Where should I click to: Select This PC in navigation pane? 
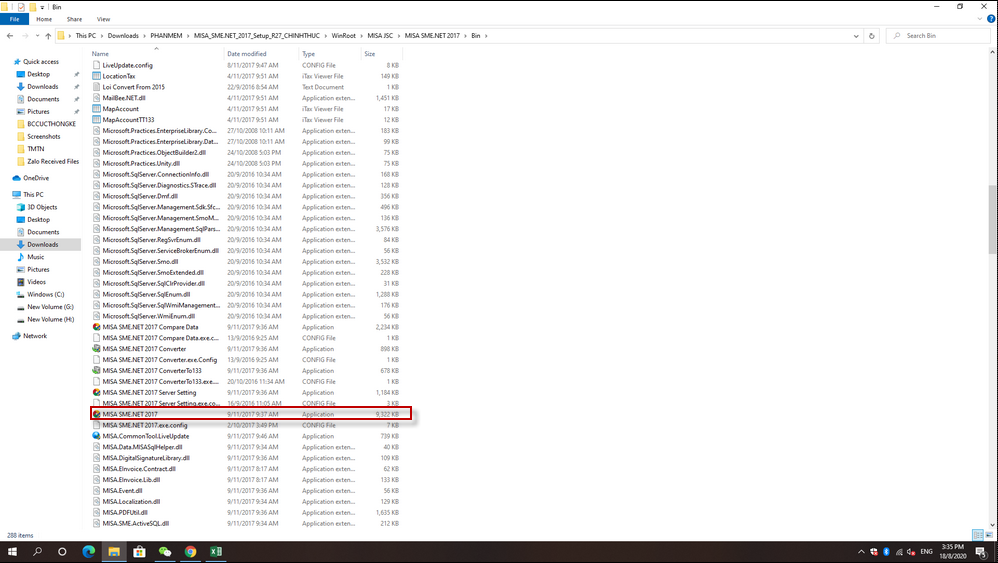click(33, 195)
